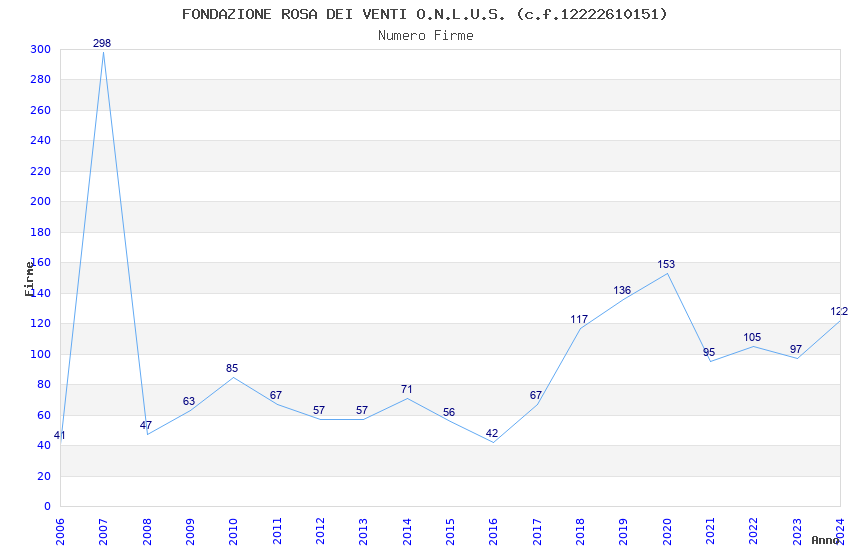850x550 pixels.
Task: Click the x-axis year 2010
Action: 233,531
